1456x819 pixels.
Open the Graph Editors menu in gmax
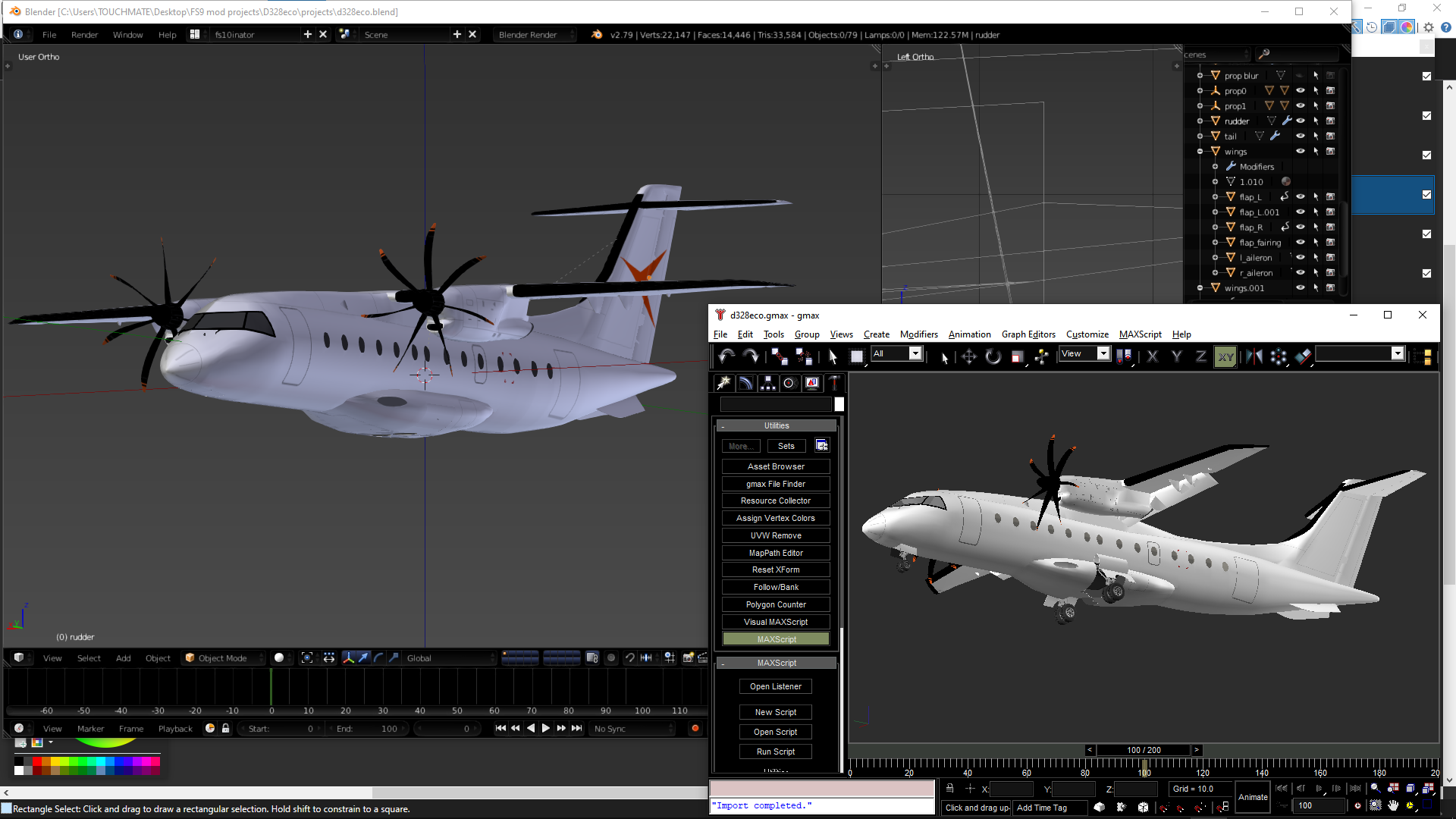tap(1028, 334)
